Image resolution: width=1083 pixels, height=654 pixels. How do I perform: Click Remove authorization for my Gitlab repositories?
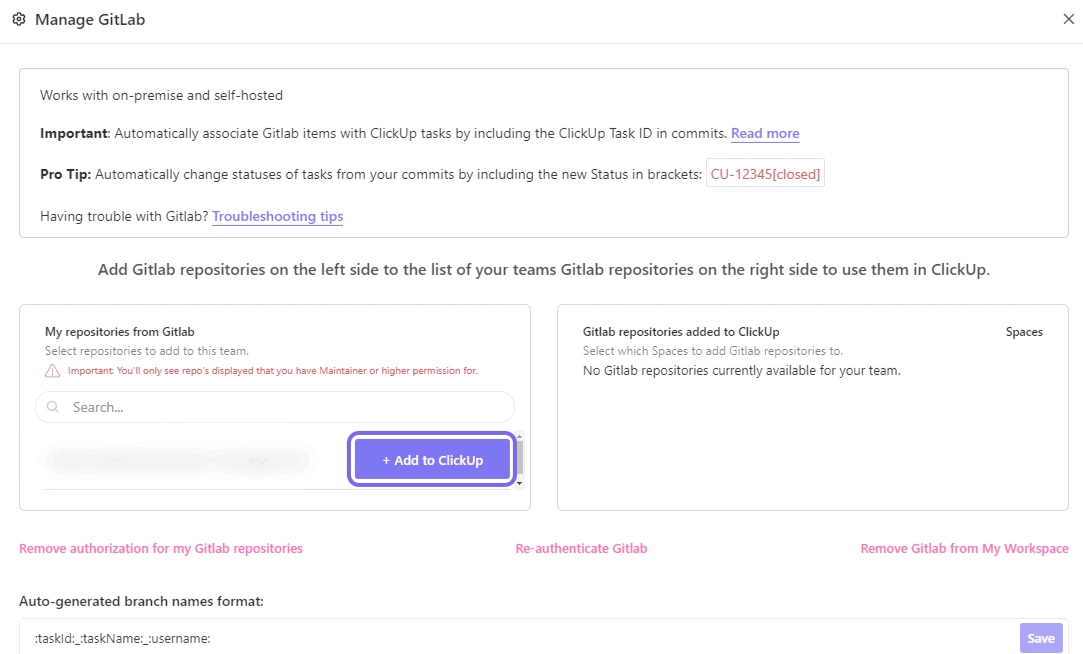click(x=160, y=548)
